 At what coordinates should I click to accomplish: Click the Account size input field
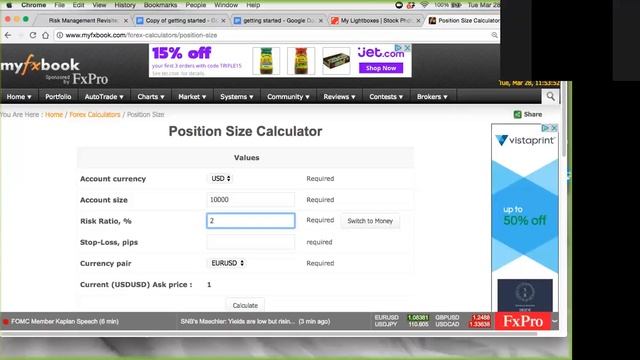tap(251, 200)
